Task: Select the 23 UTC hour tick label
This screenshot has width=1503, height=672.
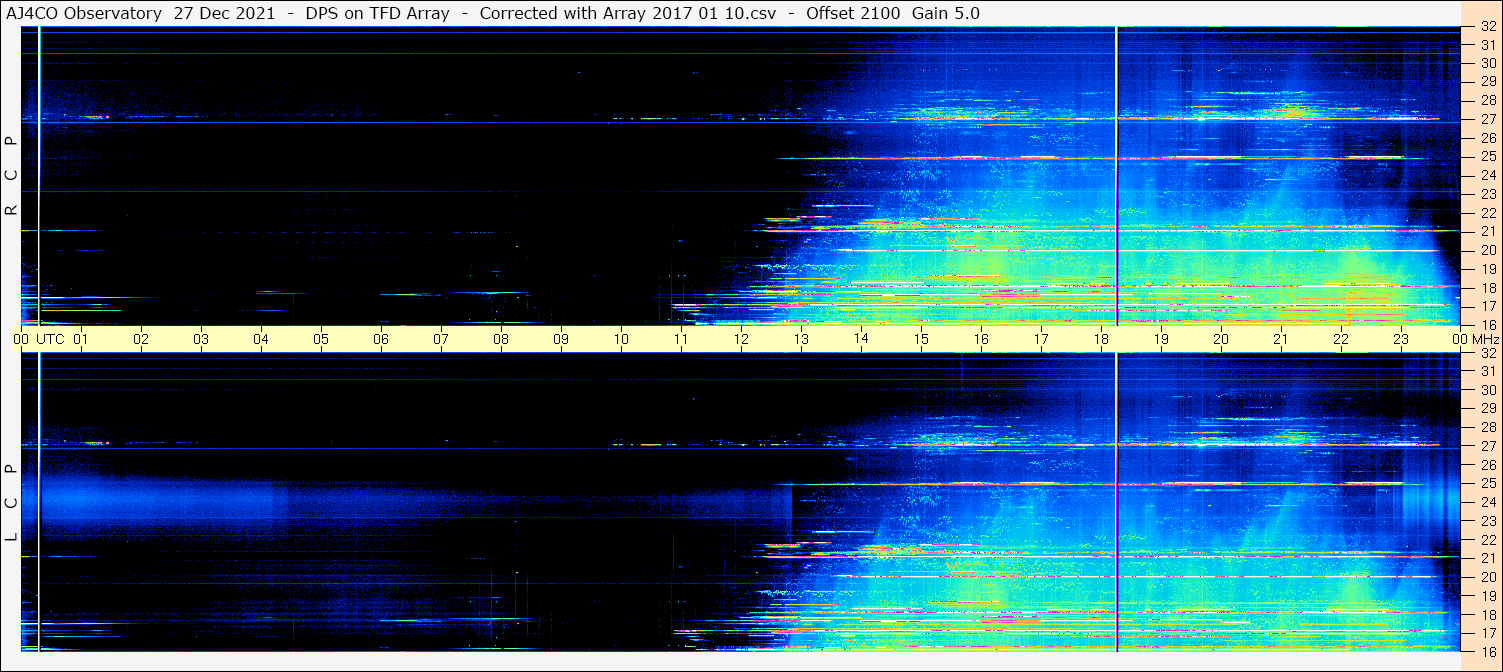Action: click(1401, 339)
